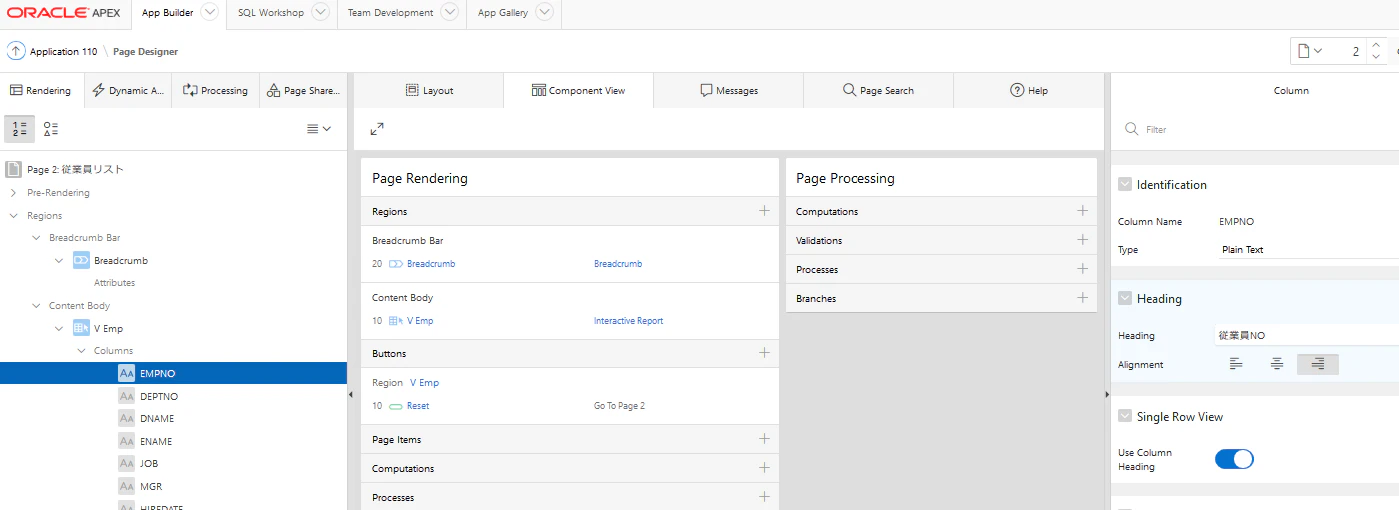Open the V Emp region link under Buttons
1399x510 pixels.
pyautogui.click(x=424, y=382)
